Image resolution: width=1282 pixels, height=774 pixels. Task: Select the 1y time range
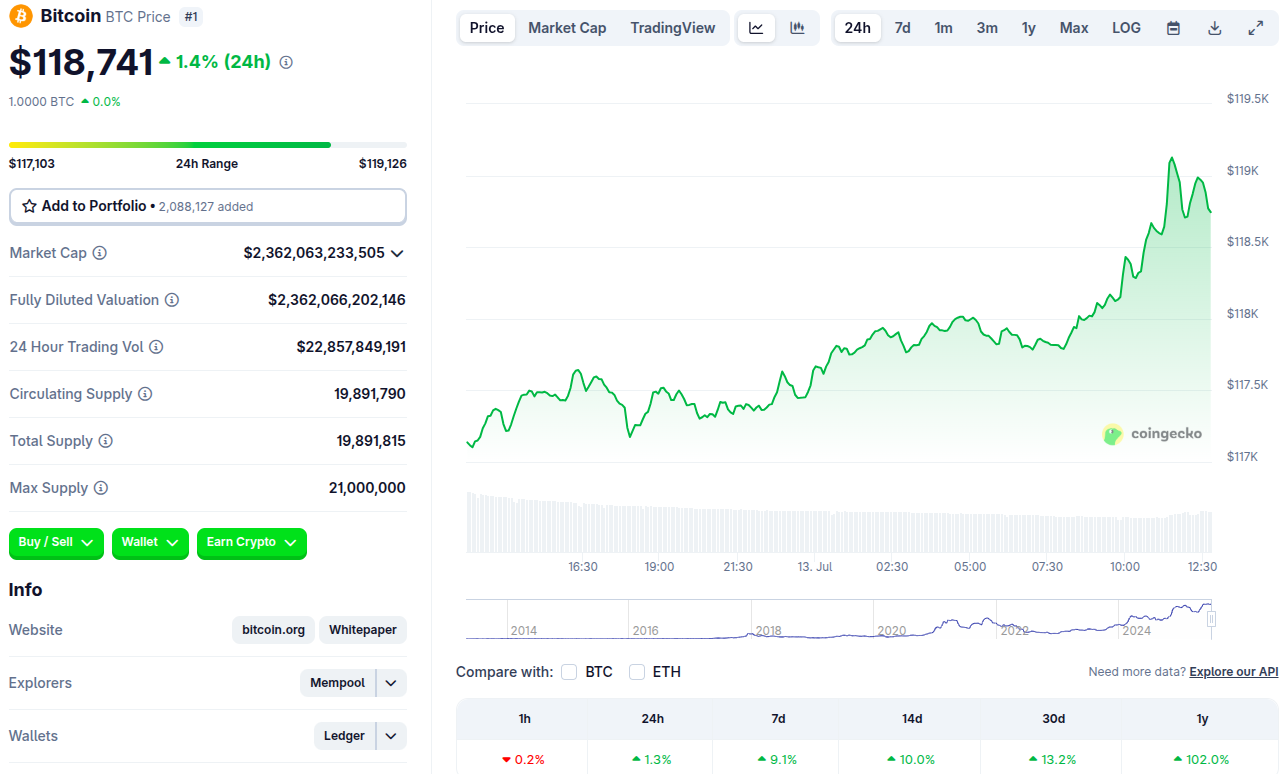(1029, 28)
